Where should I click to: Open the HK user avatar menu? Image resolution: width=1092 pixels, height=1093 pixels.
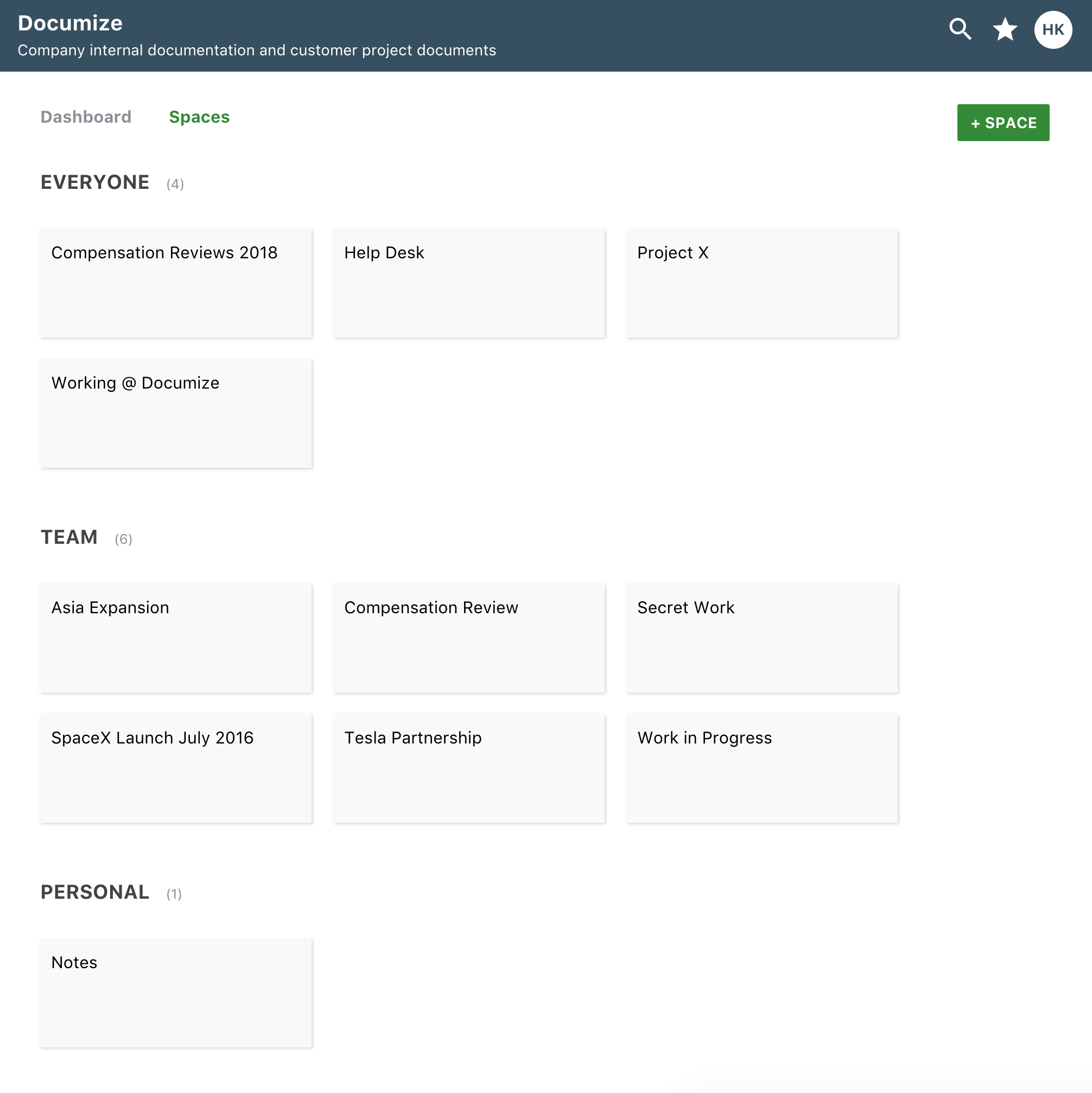point(1053,29)
